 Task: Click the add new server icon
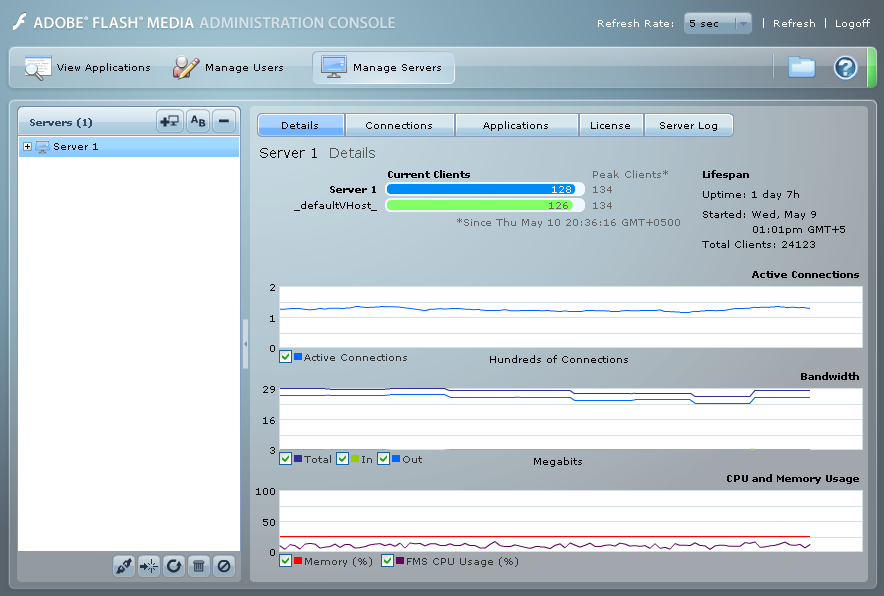[x=169, y=122]
